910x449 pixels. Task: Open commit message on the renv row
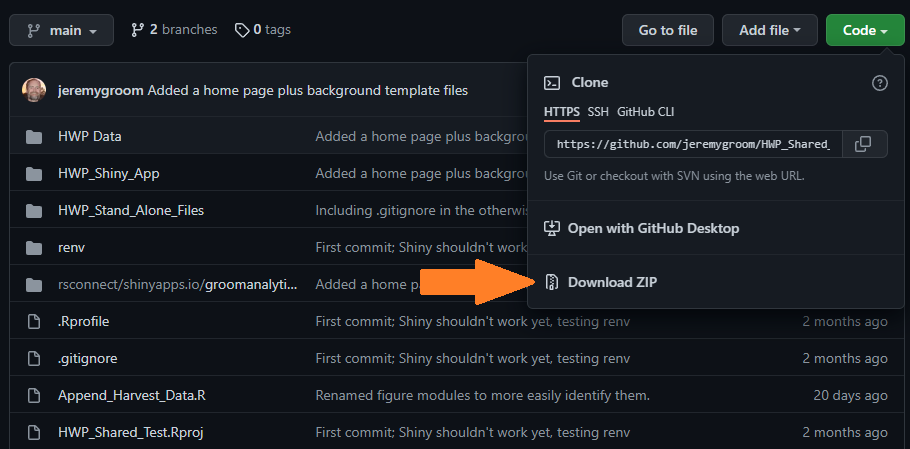point(421,248)
